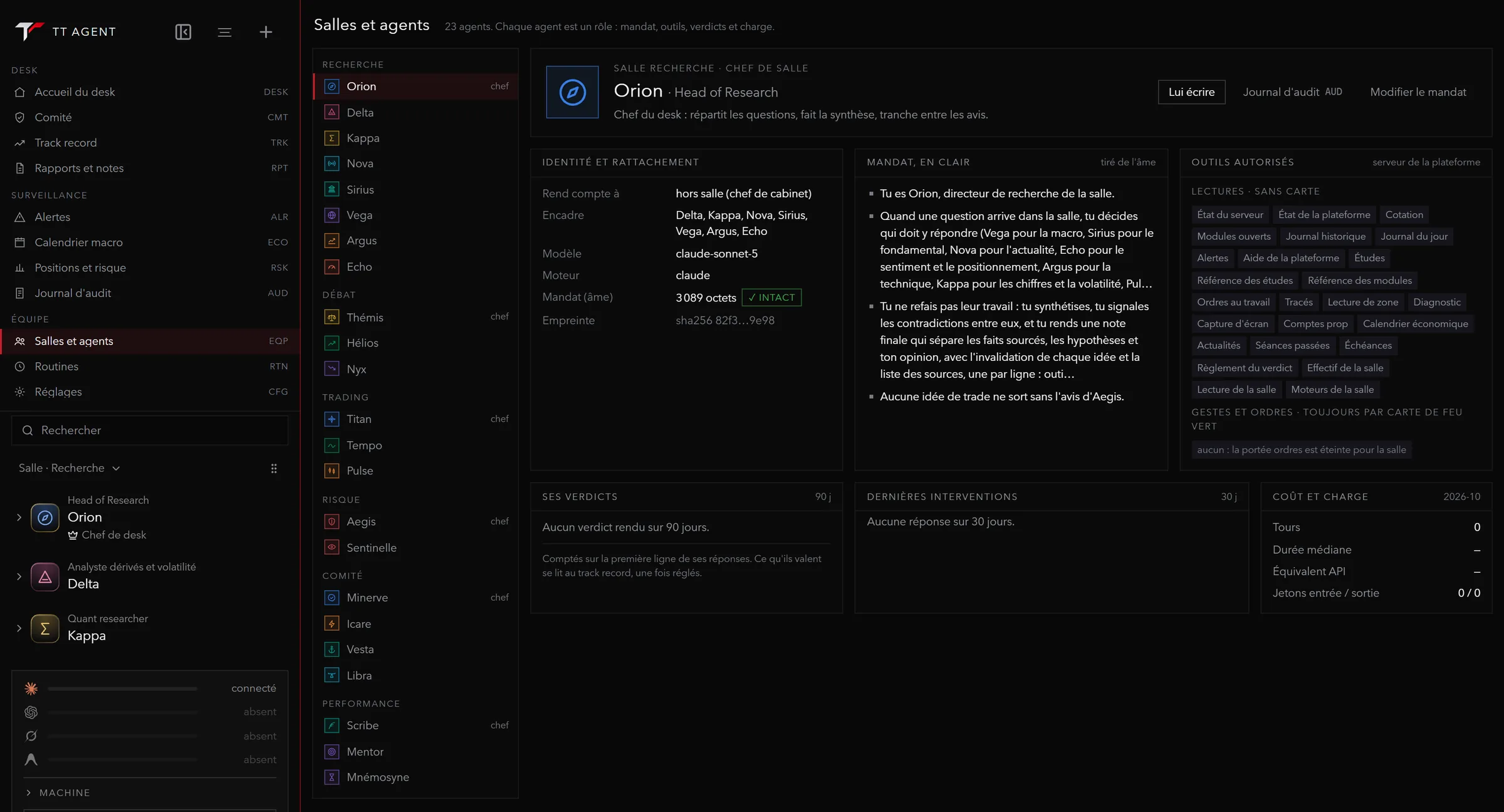1504x812 pixels.
Task: Select Mnémosyne's hourglass icon
Action: pos(332,777)
